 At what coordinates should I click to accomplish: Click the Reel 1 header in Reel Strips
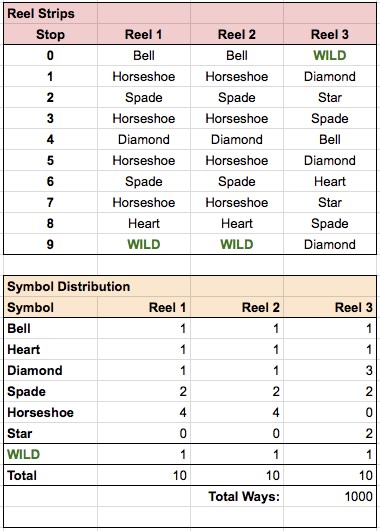[144, 34]
